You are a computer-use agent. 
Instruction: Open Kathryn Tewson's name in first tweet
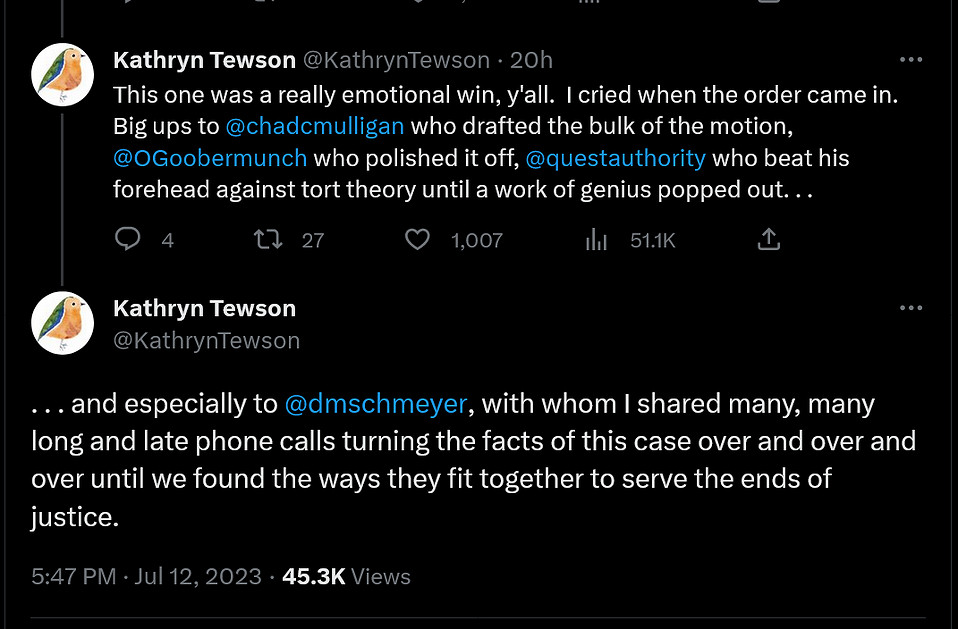[x=204, y=60]
